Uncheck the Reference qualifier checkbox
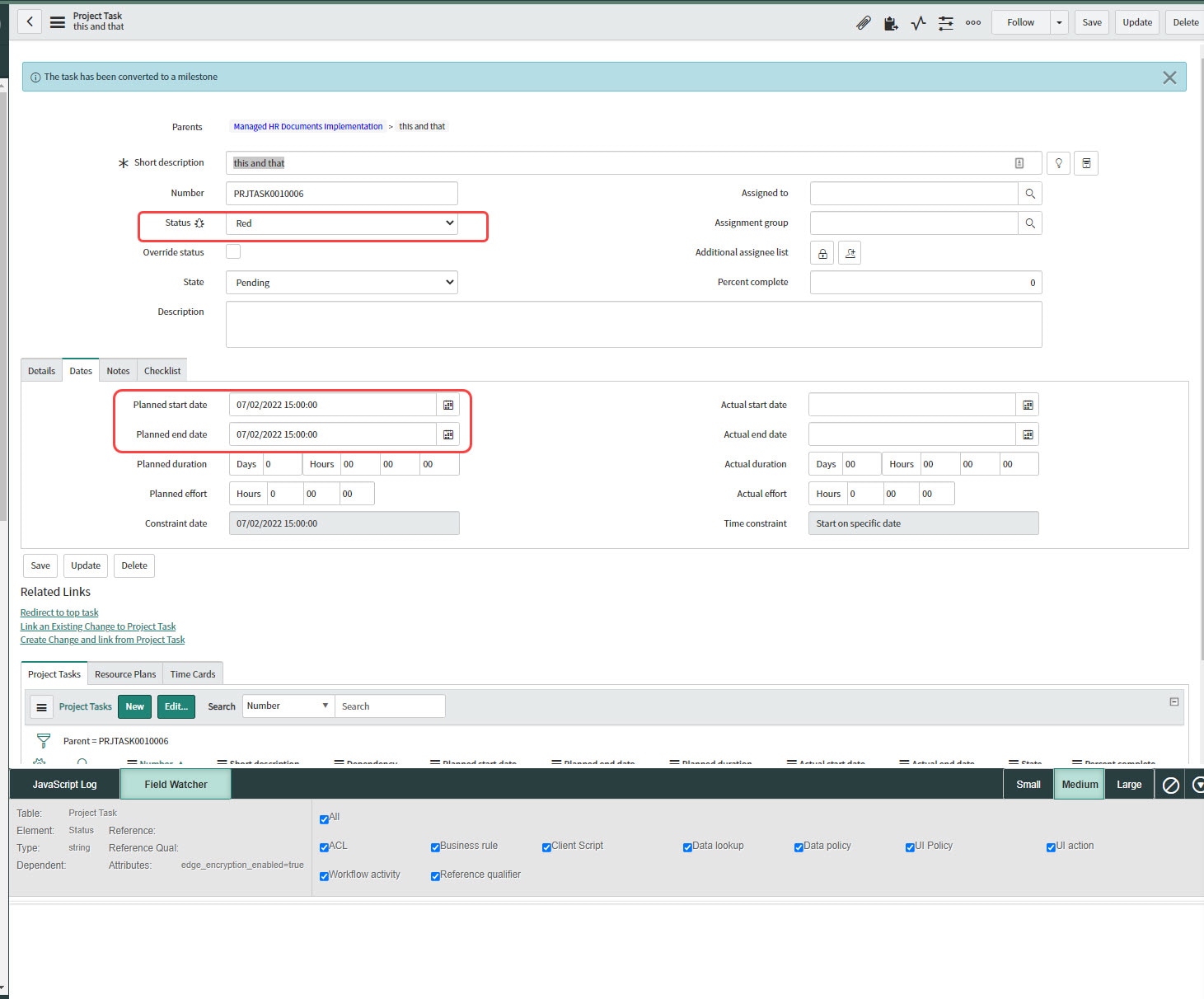This screenshot has width=1204, height=999. [435, 876]
